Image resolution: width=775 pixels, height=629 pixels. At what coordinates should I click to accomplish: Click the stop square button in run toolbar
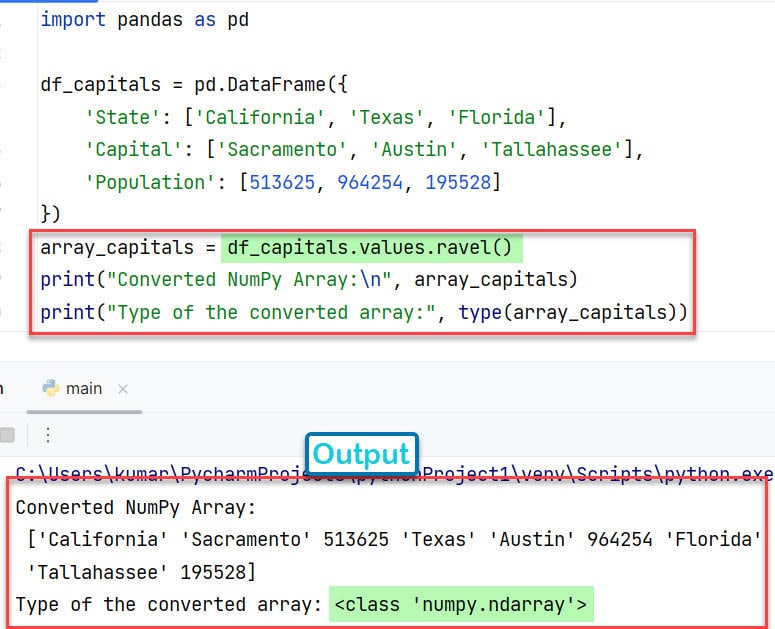pyautogui.click(x=7, y=435)
